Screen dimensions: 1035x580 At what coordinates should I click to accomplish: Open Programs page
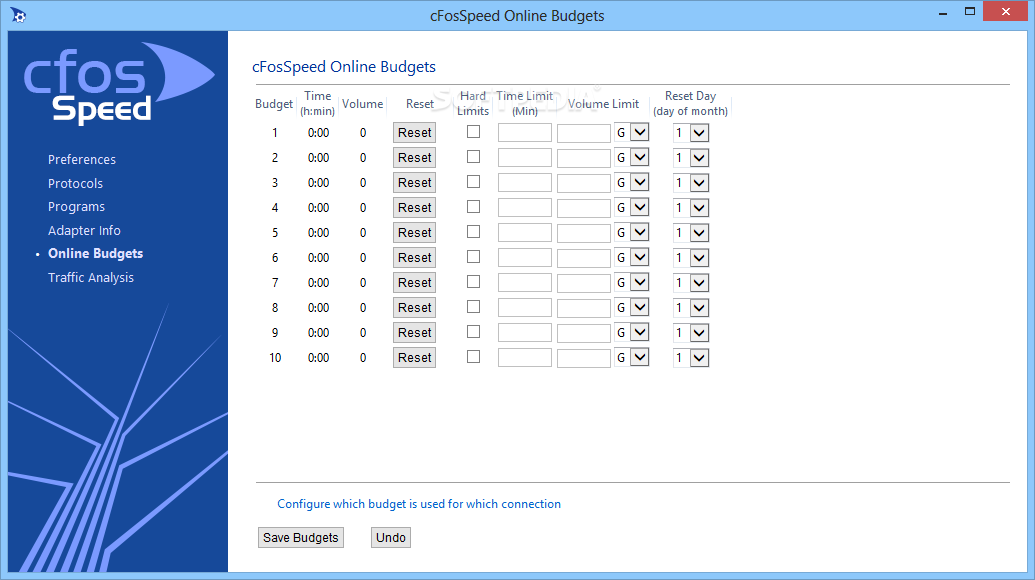click(77, 207)
